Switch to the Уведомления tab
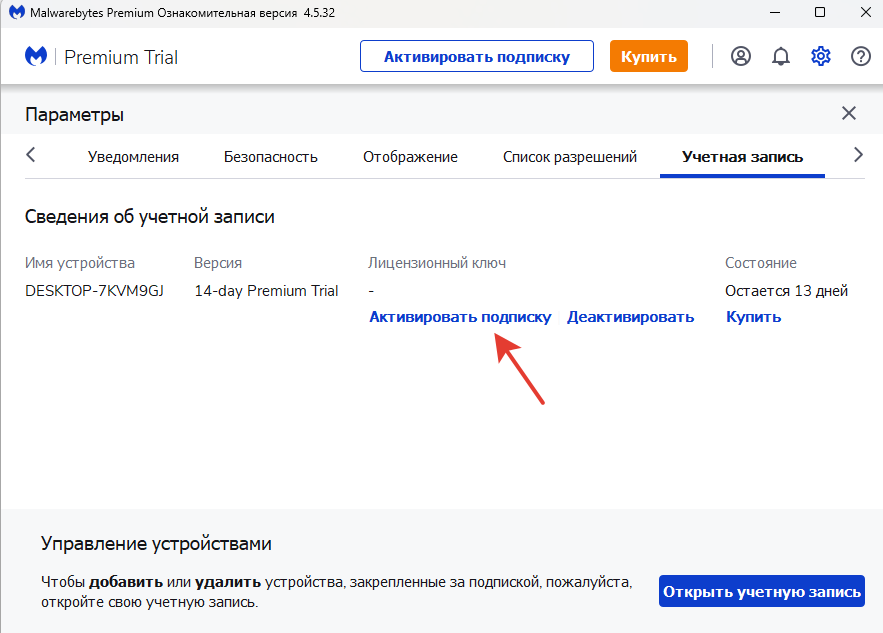Image resolution: width=883 pixels, height=633 pixels. click(133, 157)
